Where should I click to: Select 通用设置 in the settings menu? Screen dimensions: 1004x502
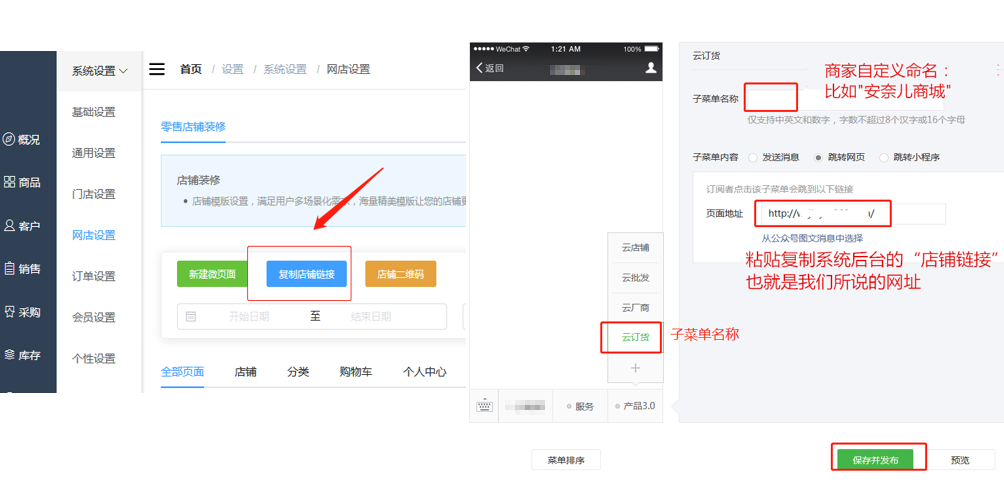(x=93, y=153)
